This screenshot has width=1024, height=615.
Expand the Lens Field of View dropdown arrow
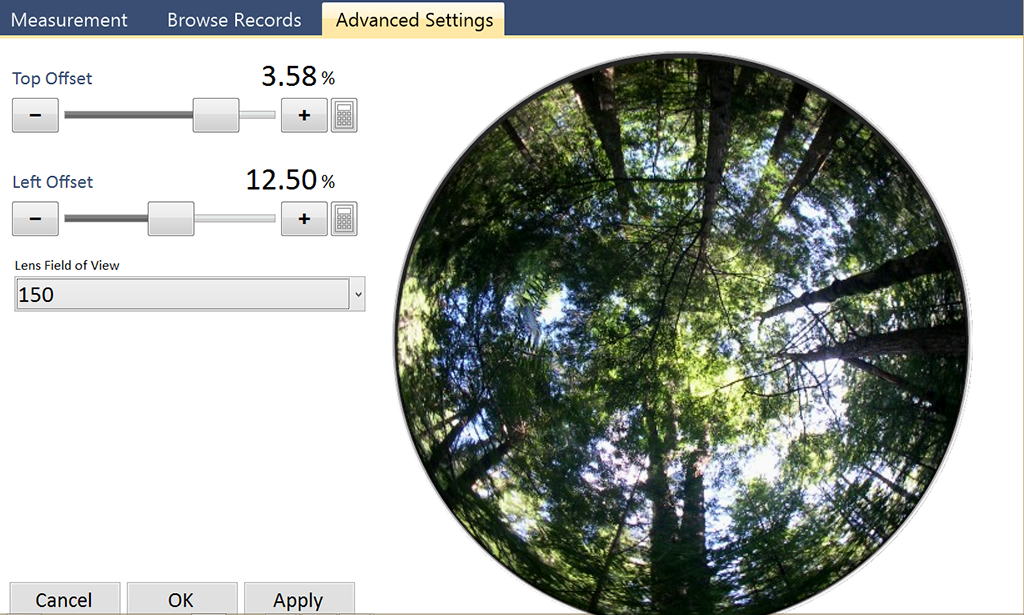point(358,294)
